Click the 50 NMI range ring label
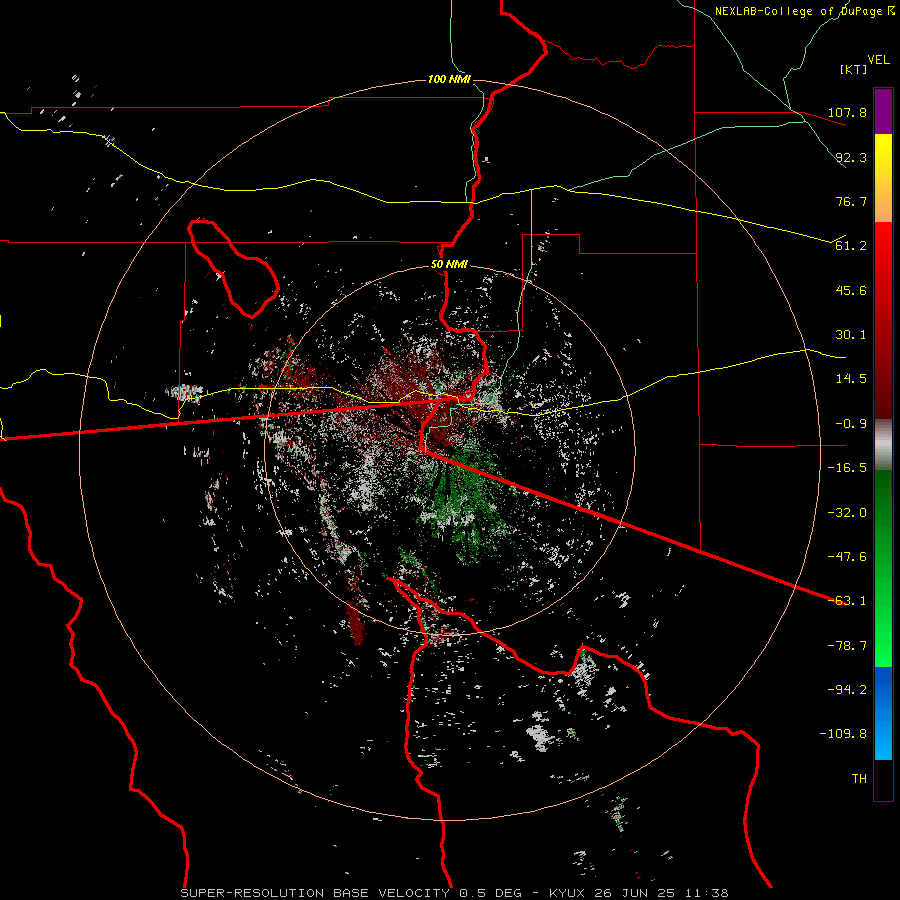 (x=449, y=265)
